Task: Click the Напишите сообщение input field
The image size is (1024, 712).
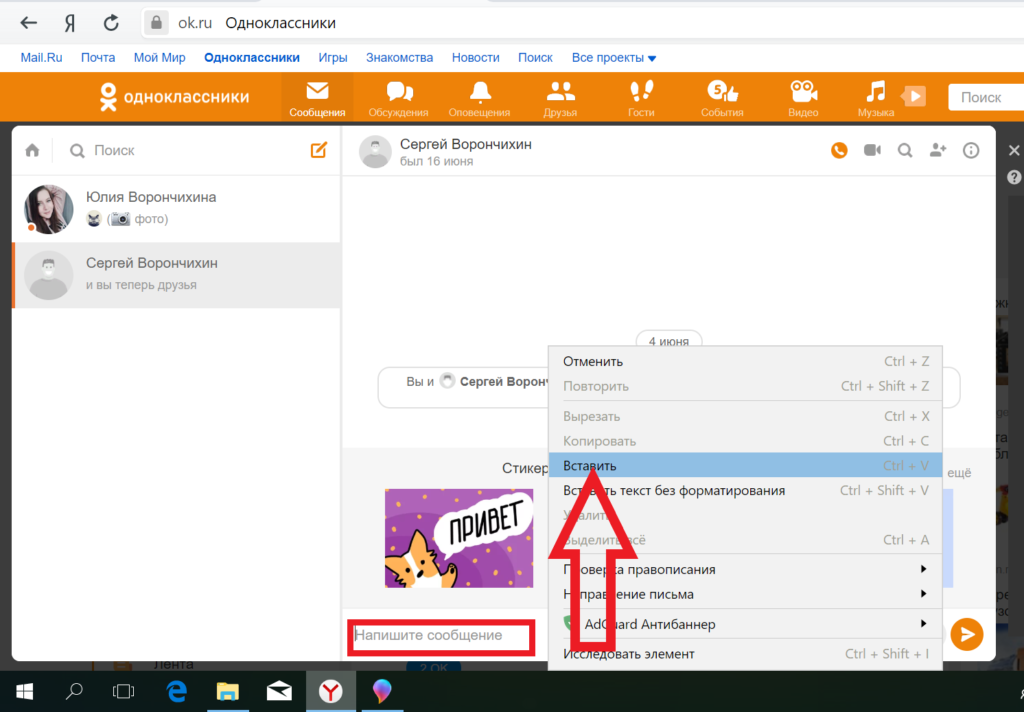Action: pos(441,637)
